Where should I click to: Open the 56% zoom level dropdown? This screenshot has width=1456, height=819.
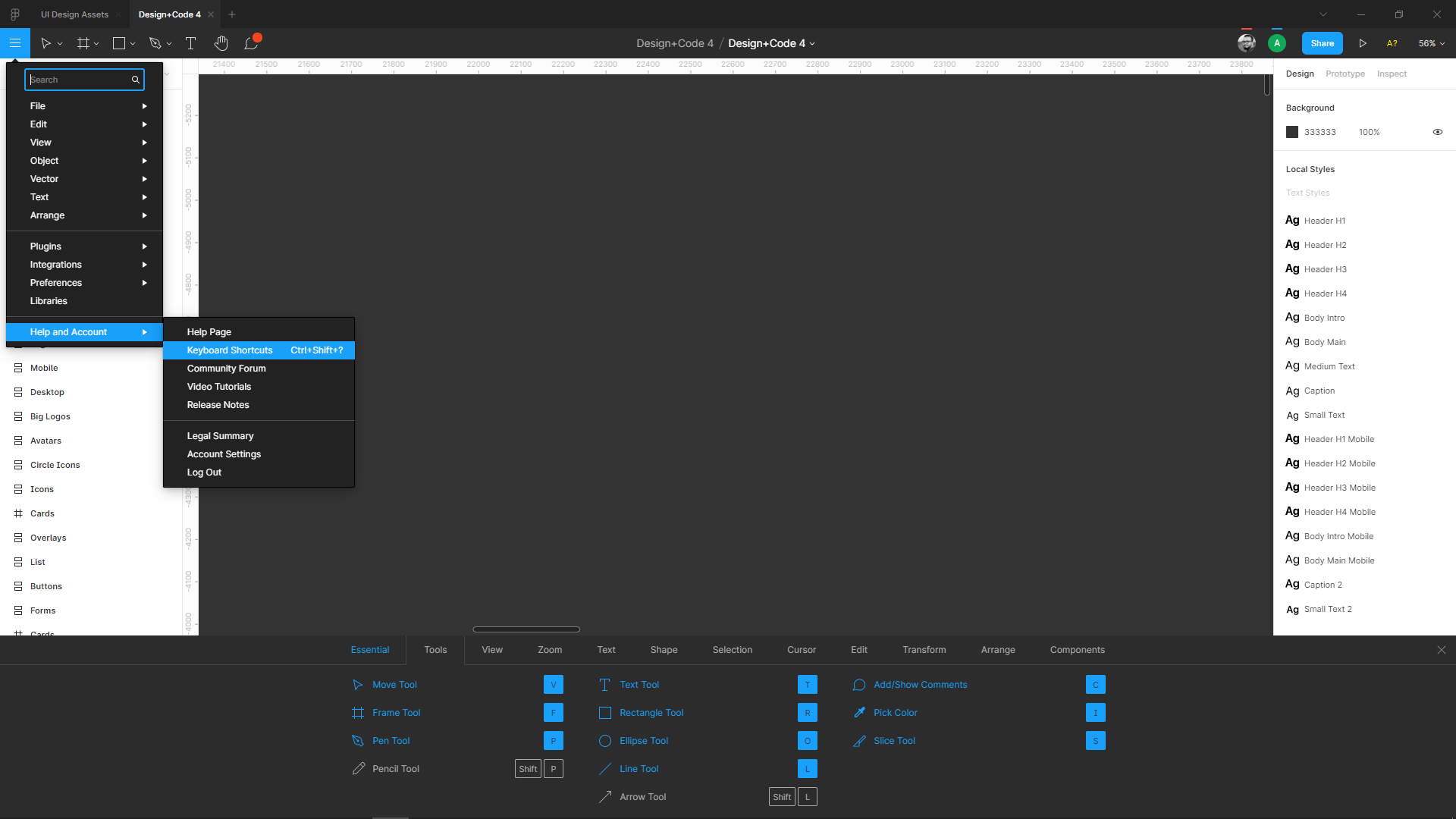click(1431, 43)
